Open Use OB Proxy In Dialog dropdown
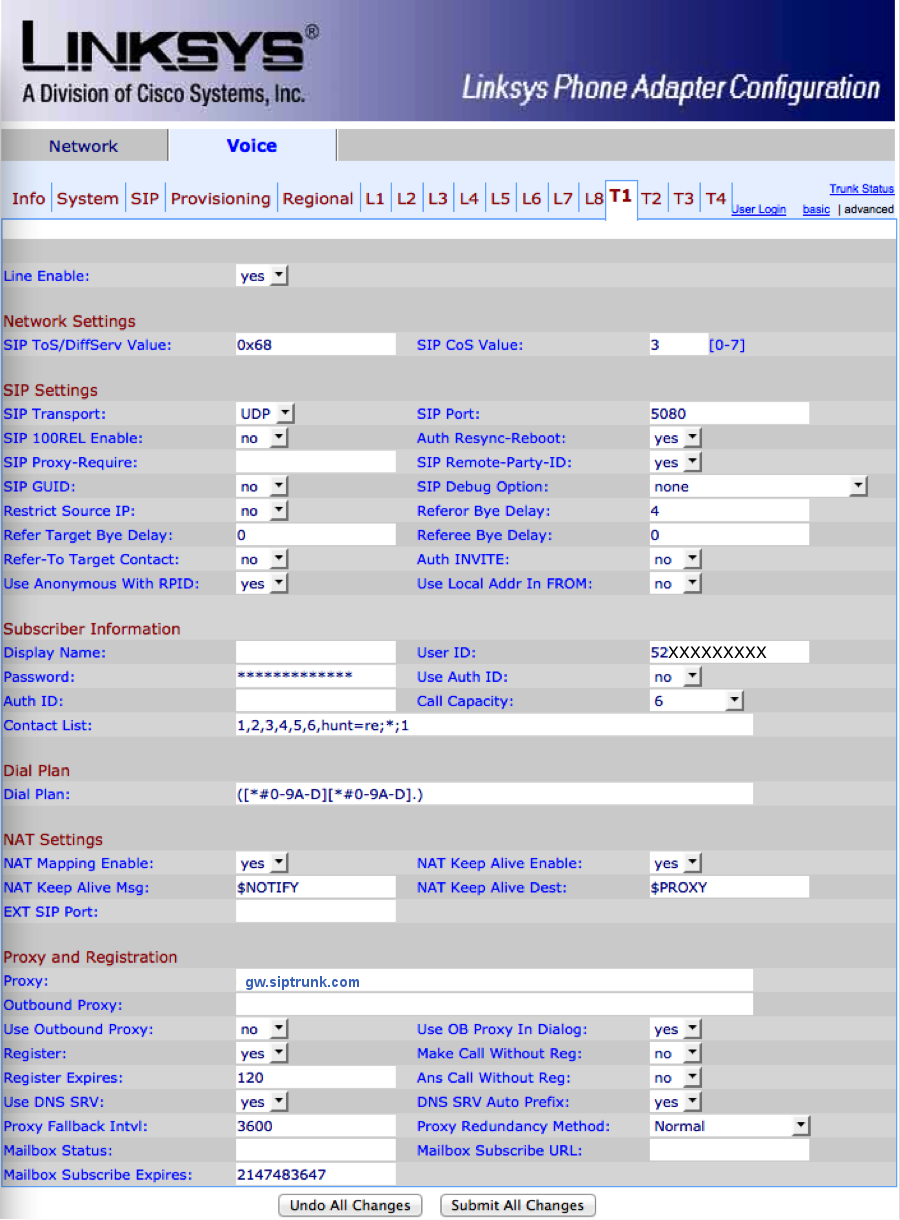The height and width of the screenshot is (1220, 900). [x=677, y=1029]
